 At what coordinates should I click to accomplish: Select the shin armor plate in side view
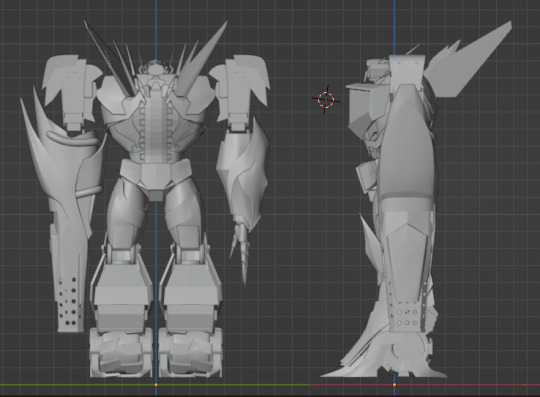click(x=406, y=255)
